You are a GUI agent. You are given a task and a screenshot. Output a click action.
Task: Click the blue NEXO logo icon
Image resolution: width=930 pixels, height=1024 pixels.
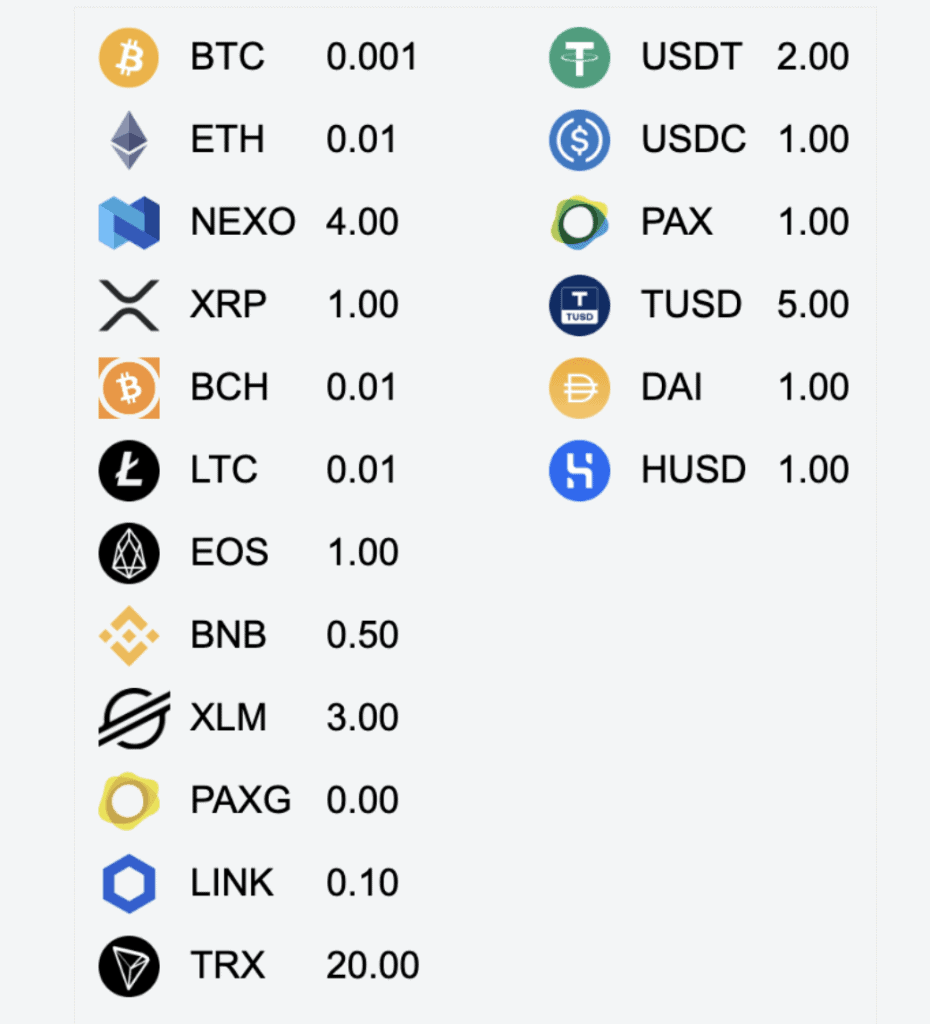tap(129, 223)
